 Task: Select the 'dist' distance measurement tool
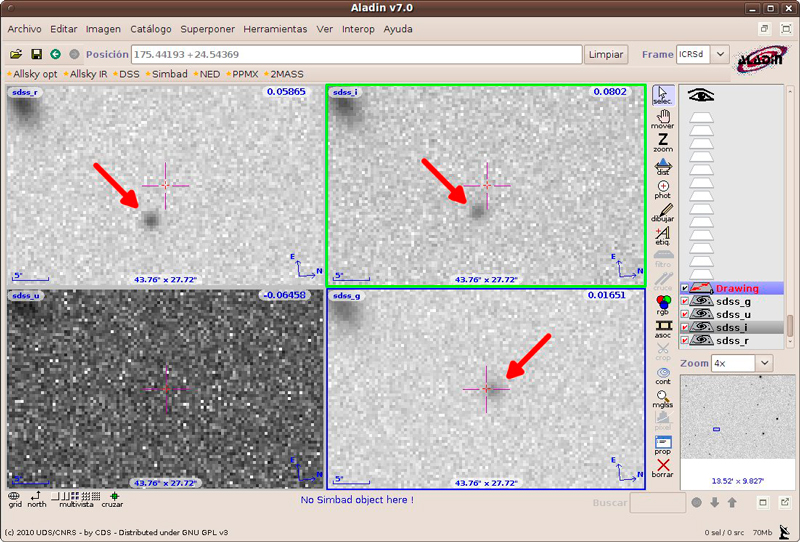pyautogui.click(x=663, y=166)
